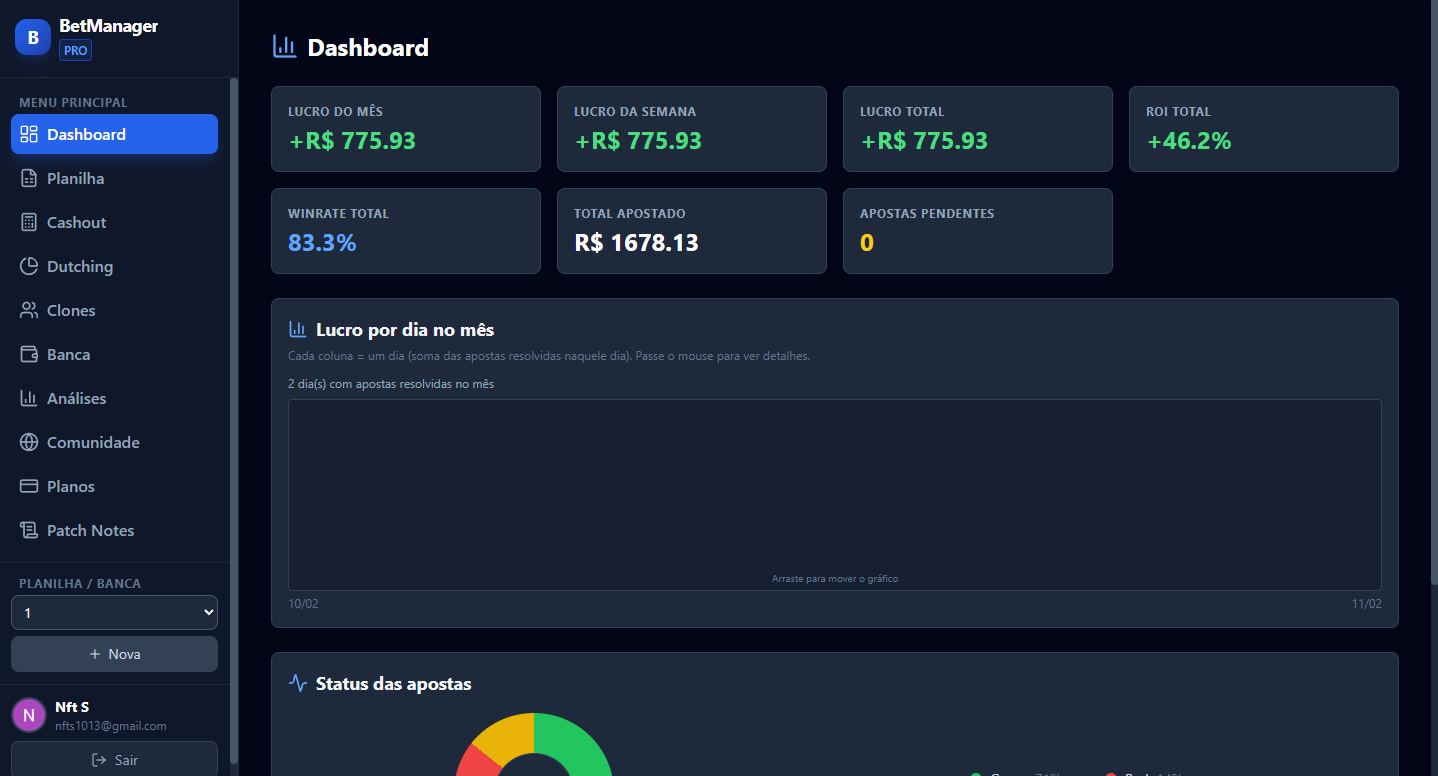Open the planilha selector dropdown showing 1
The height and width of the screenshot is (776, 1438).
(x=113, y=612)
